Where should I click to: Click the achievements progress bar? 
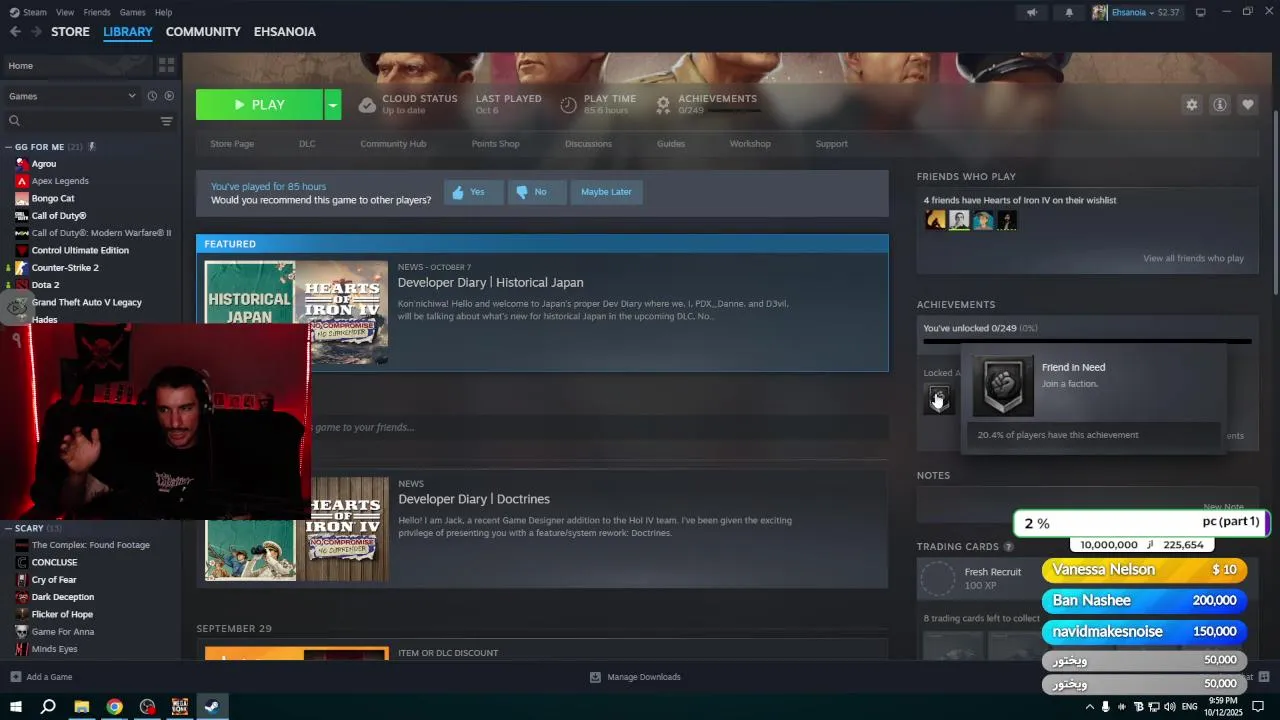point(1087,342)
